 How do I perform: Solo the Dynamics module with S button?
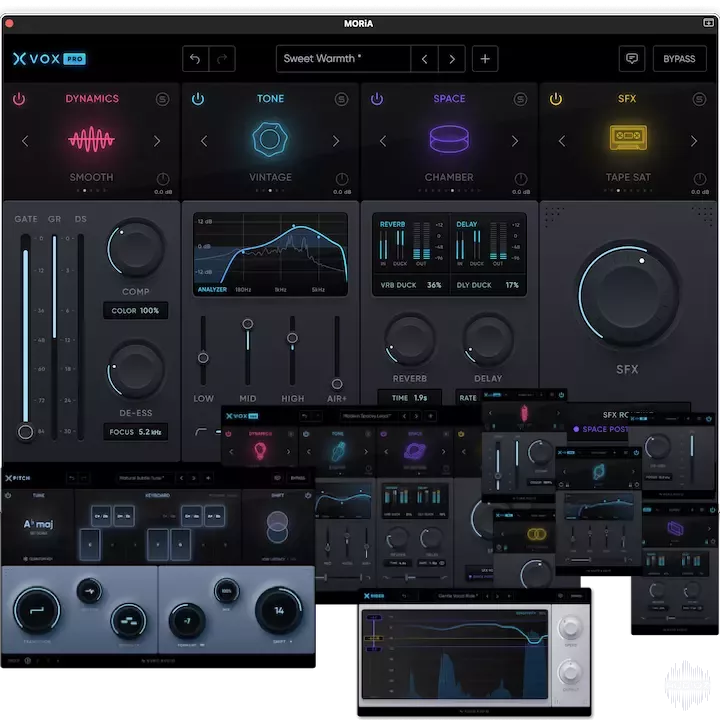[x=163, y=99]
